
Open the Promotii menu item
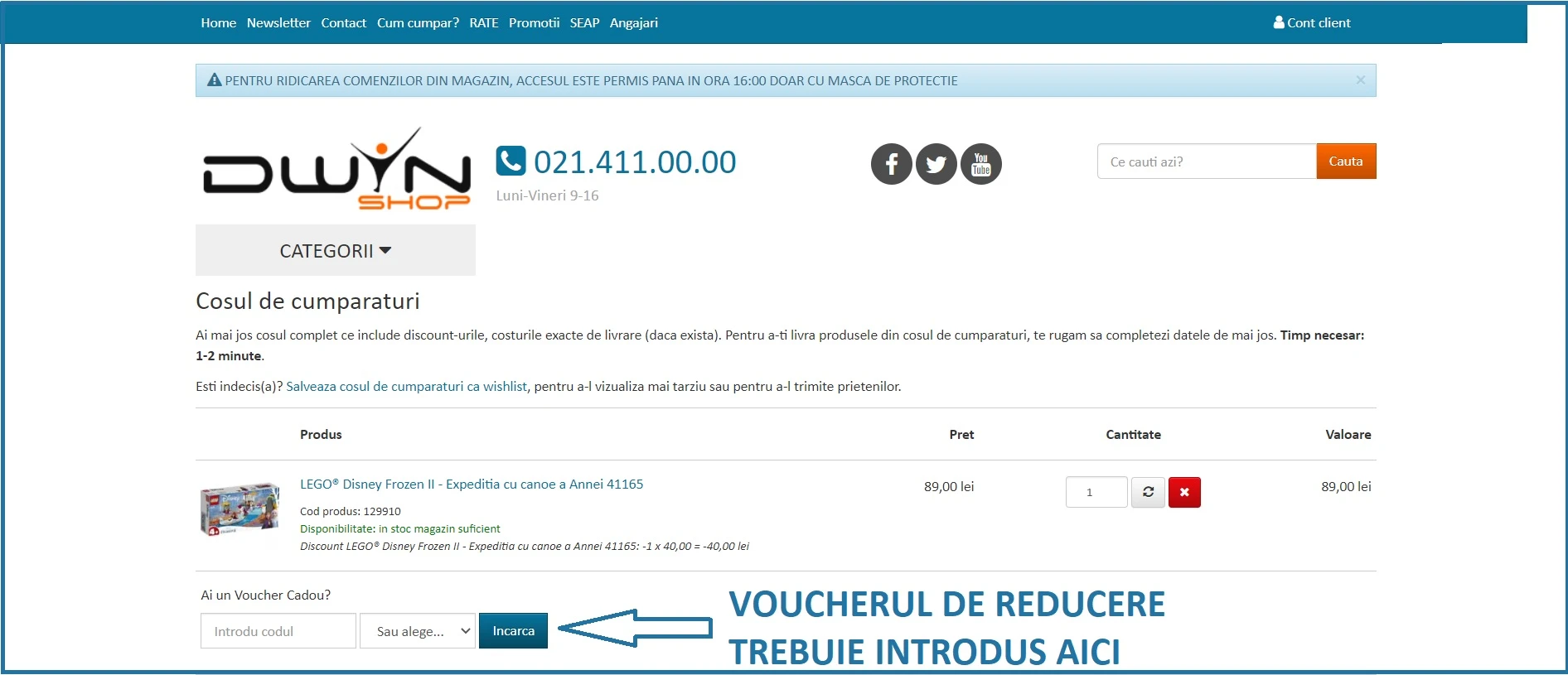coord(534,23)
